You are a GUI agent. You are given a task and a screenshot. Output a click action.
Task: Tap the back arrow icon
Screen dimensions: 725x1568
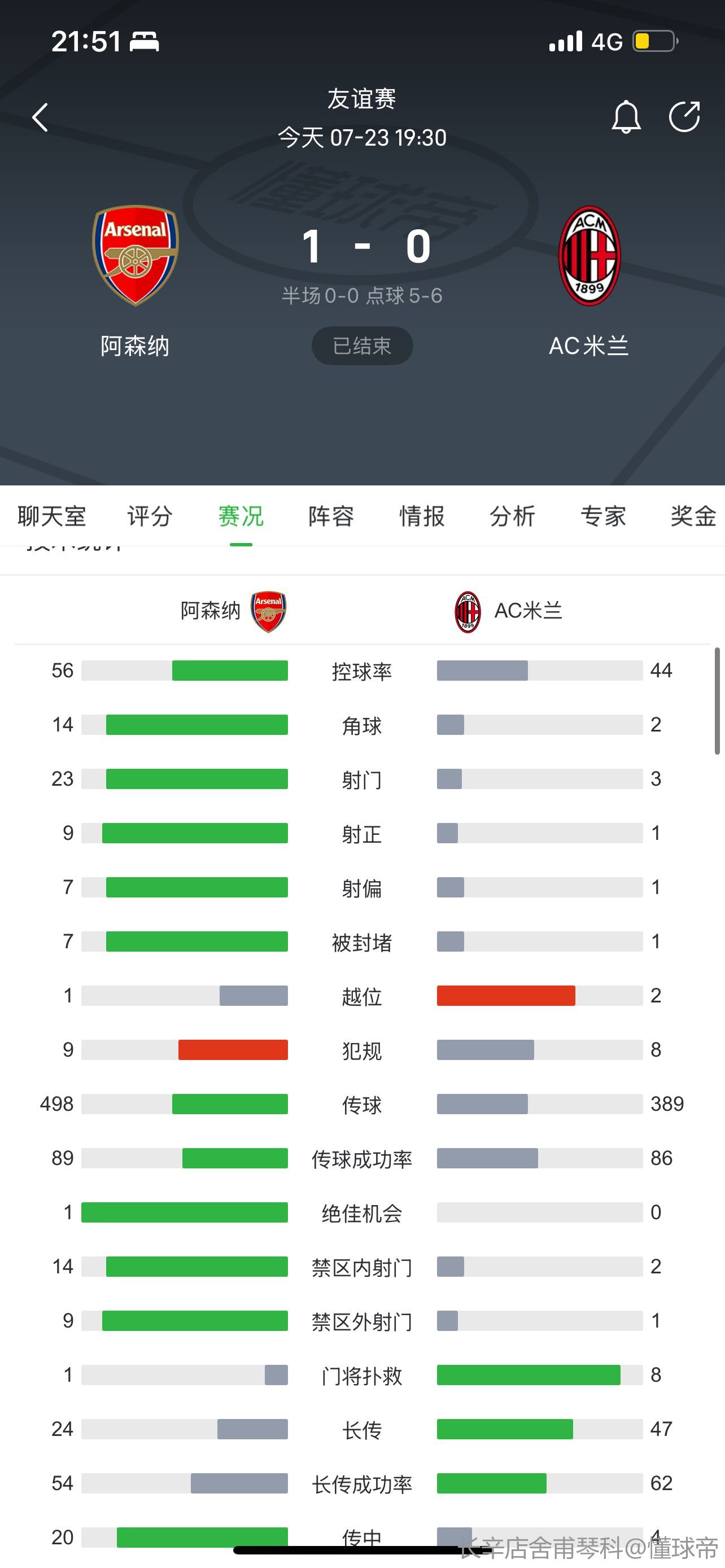tap(40, 117)
